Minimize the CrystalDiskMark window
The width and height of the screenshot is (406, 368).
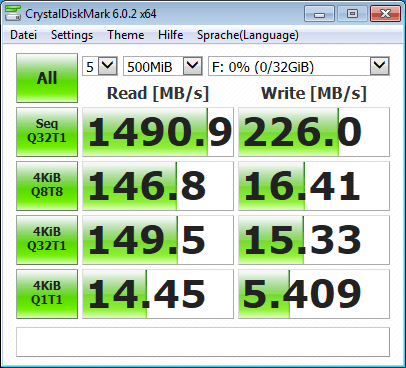tap(319, 14)
